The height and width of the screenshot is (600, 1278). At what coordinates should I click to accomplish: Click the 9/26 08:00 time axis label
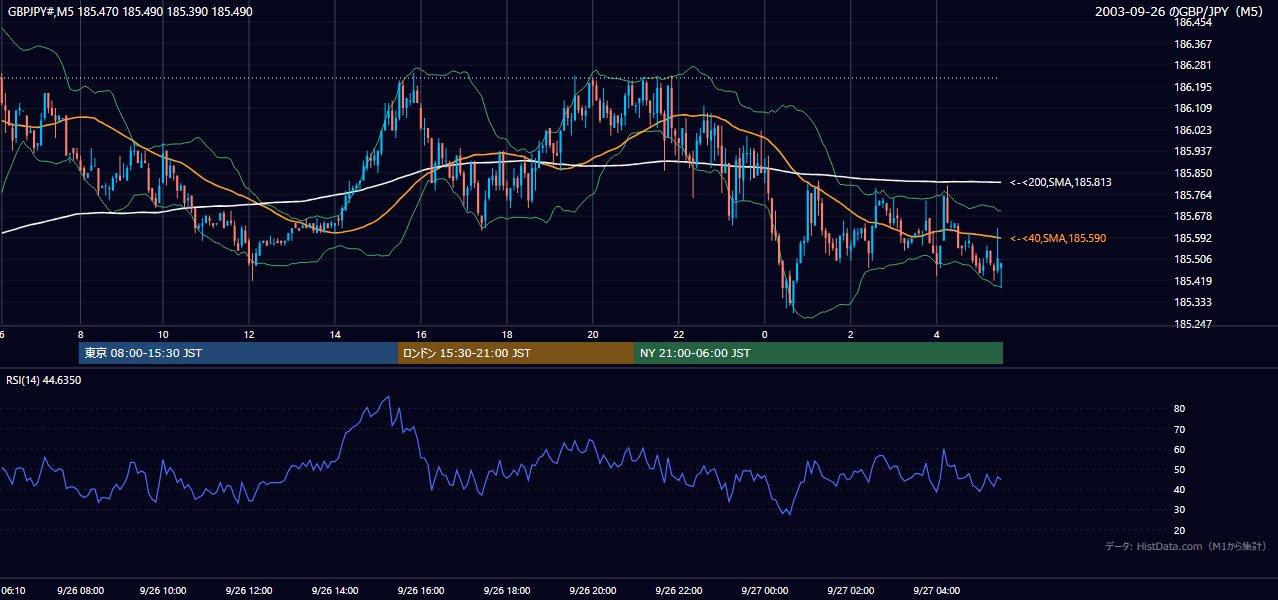coord(80,591)
